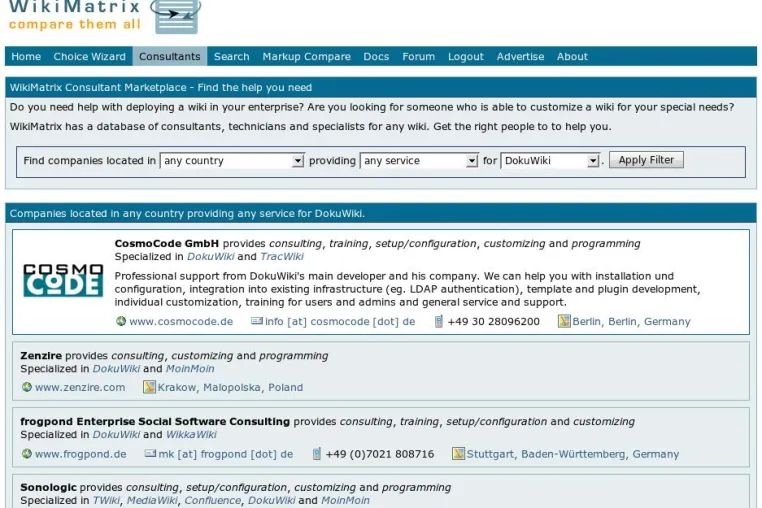The height and width of the screenshot is (508, 762).
Task: Click DokuWiki link in CosmoCode entry
Action: point(210,256)
